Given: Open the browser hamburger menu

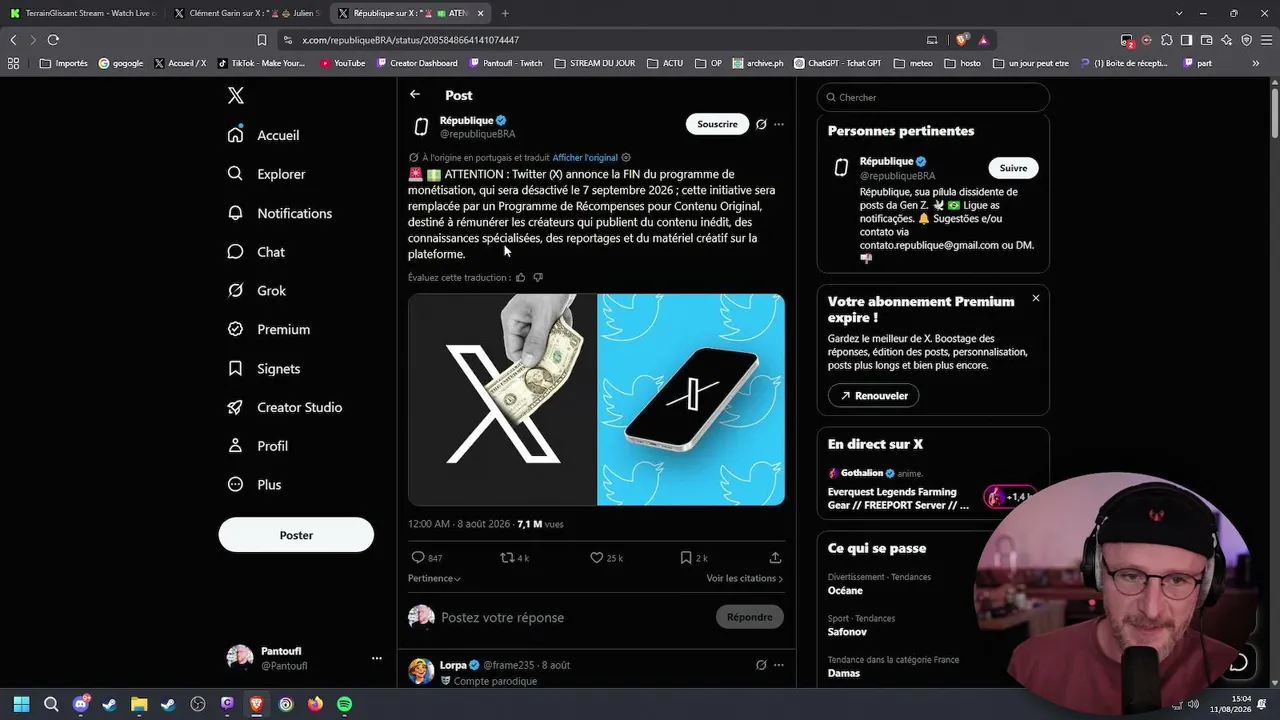Looking at the screenshot, I should point(1266,40).
